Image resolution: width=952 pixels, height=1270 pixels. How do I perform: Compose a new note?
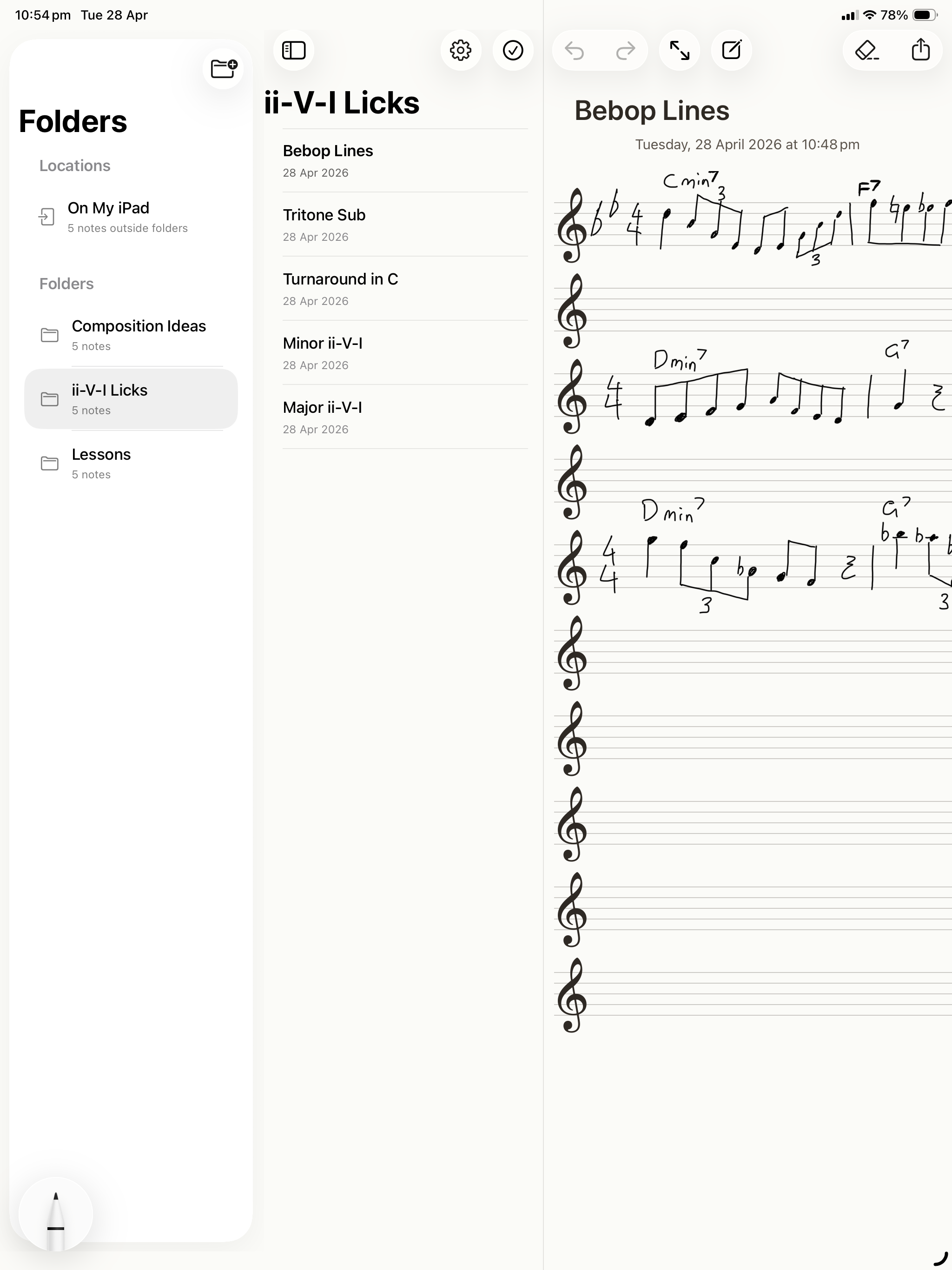(x=732, y=51)
